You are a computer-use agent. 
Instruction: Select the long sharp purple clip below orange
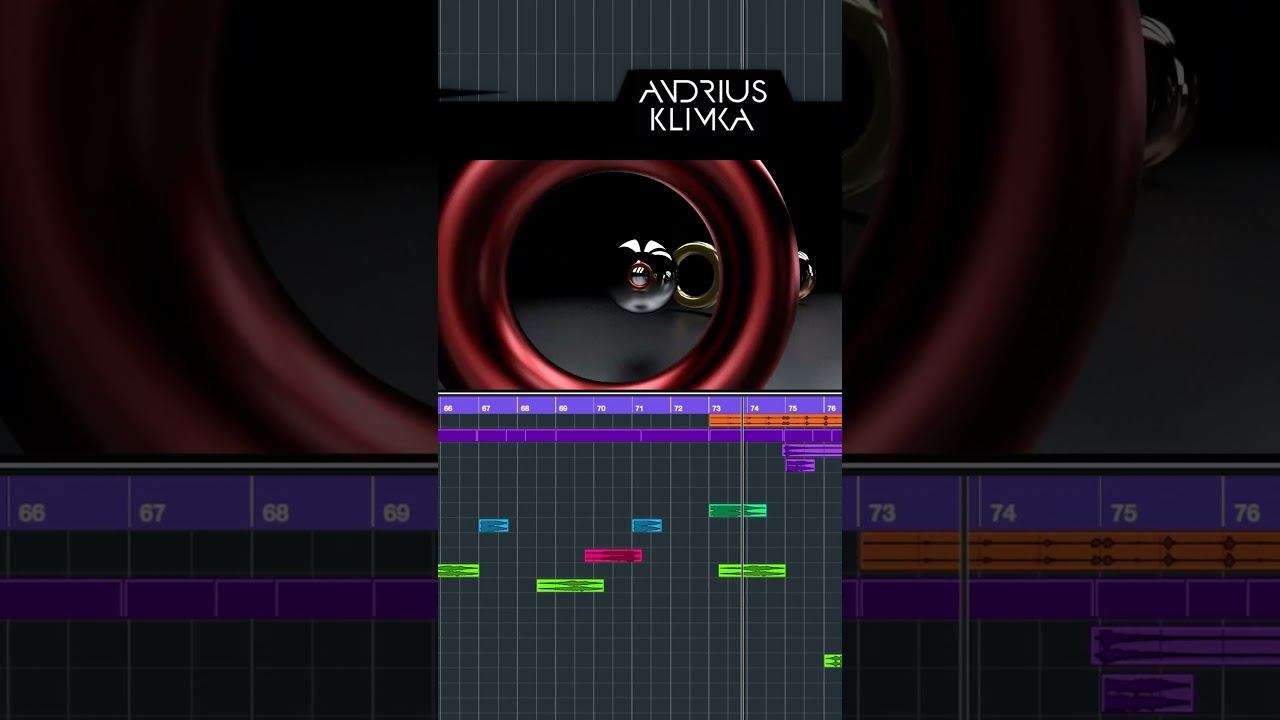pos(640,436)
